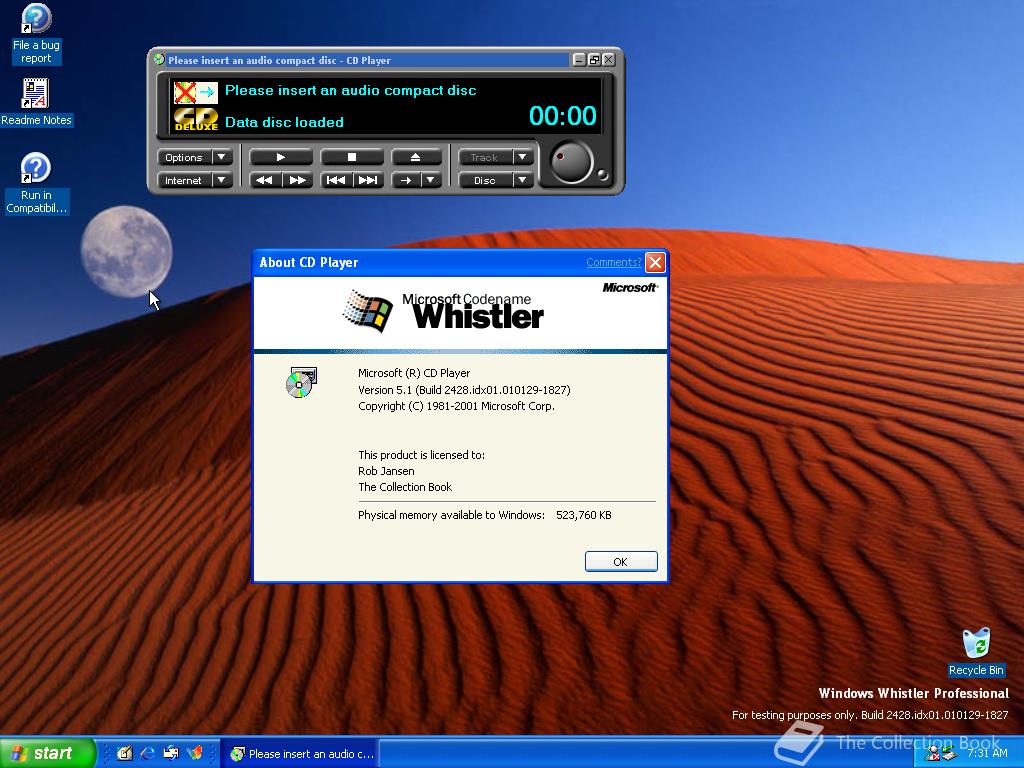Click OK in About CD Player
Screen dimensions: 1024x768
[x=621, y=562]
